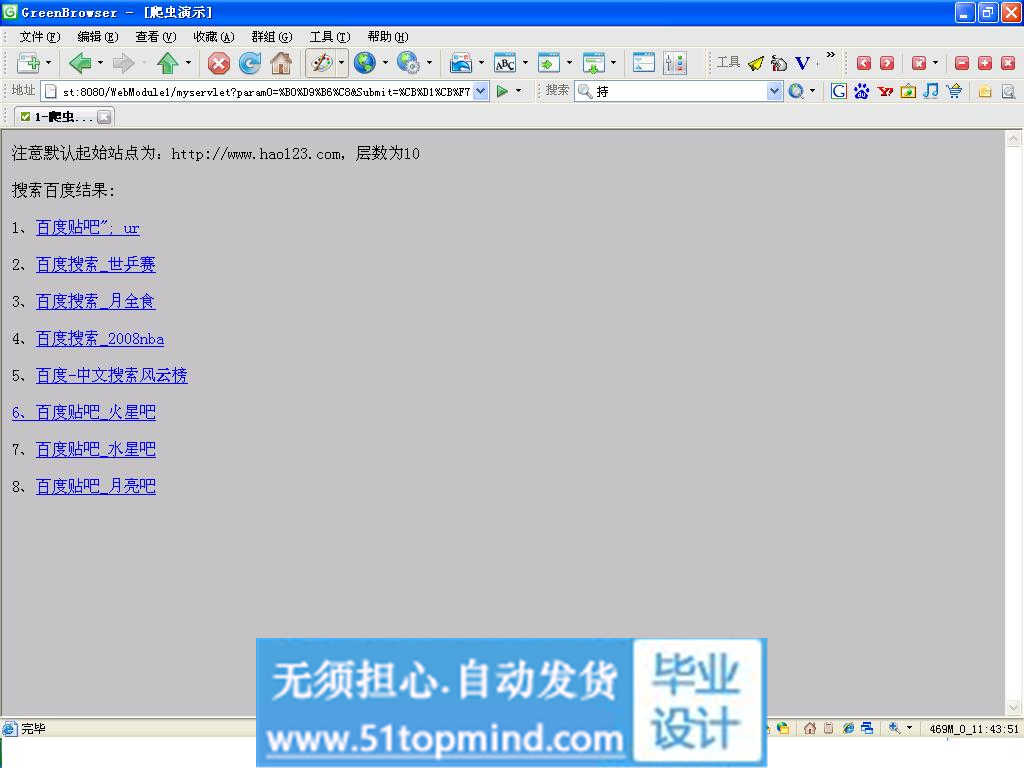This screenshot has width=1024, height=768.
Task: Close the 1-爬虫 tab with its X
Action: tap(104, 118)
